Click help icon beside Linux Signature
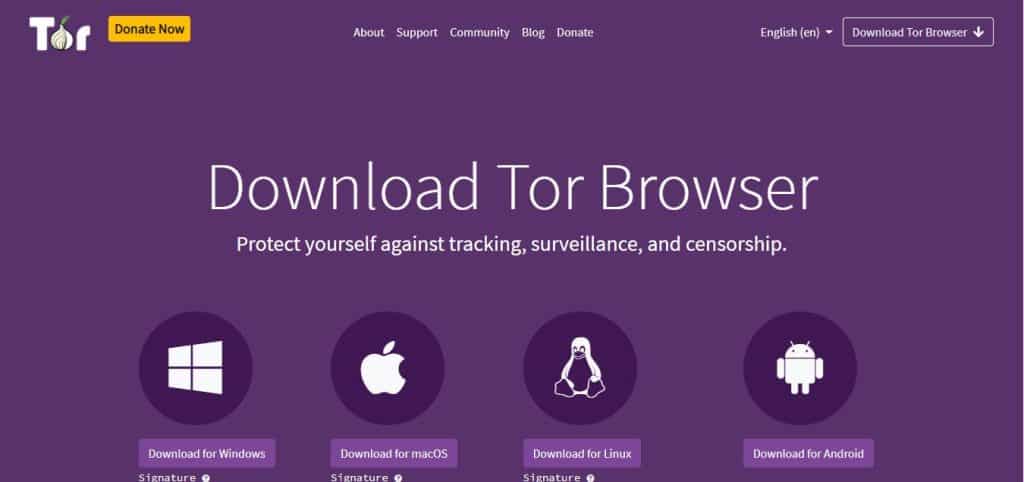Image resolution: width=1024 pixels, height=482 pixels. (x=590, y=478)
